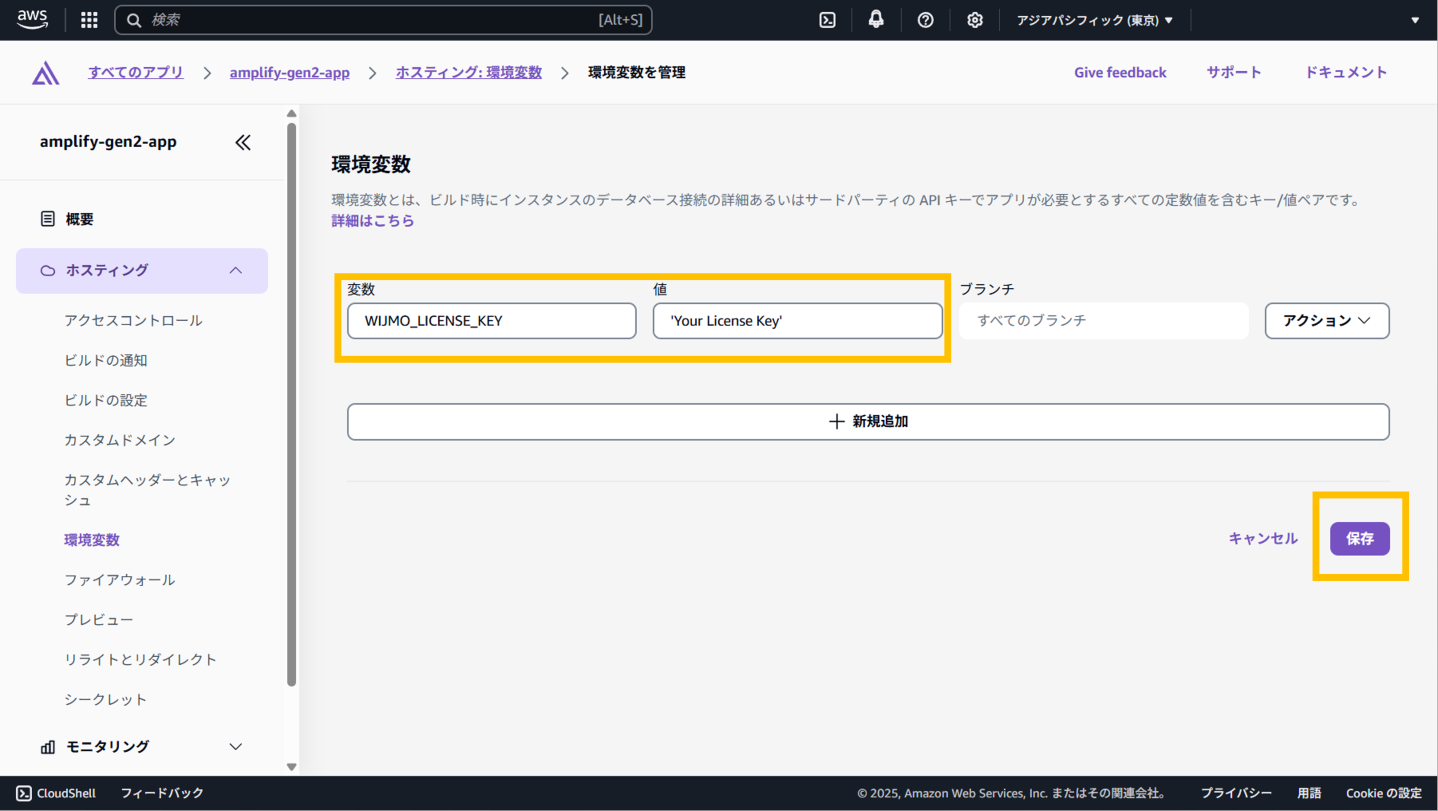This screenshot has width=1438, height=811.
Task: Open ビルドの通知 page
Action: pos(106,360)
